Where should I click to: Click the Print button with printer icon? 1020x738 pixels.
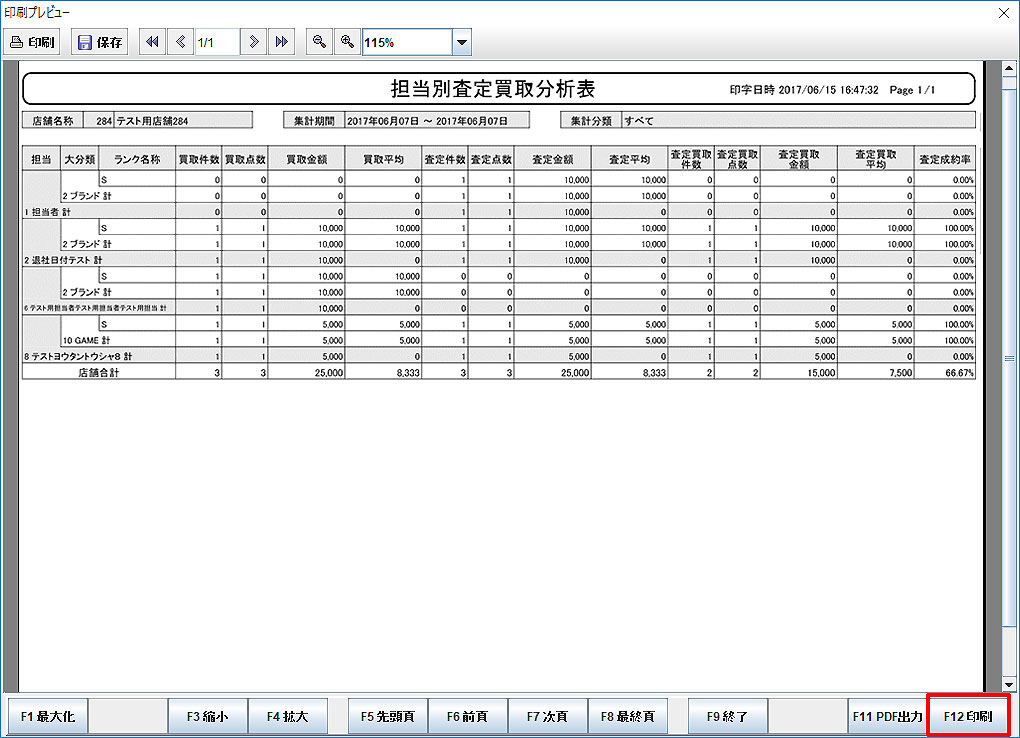tap(33, 42)
